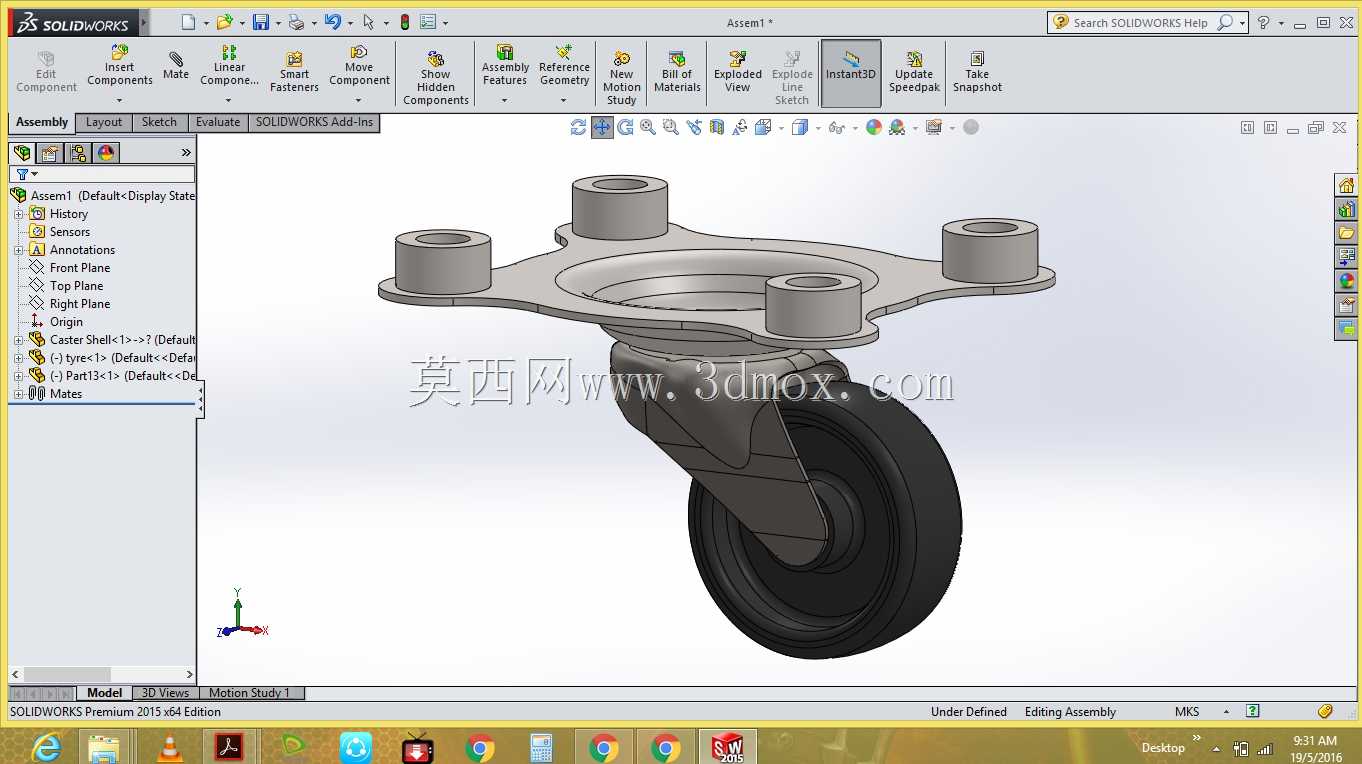Screen dimensions: 1362x764
Task: Switch to the Sketch tab
Action: click(159, 122)
